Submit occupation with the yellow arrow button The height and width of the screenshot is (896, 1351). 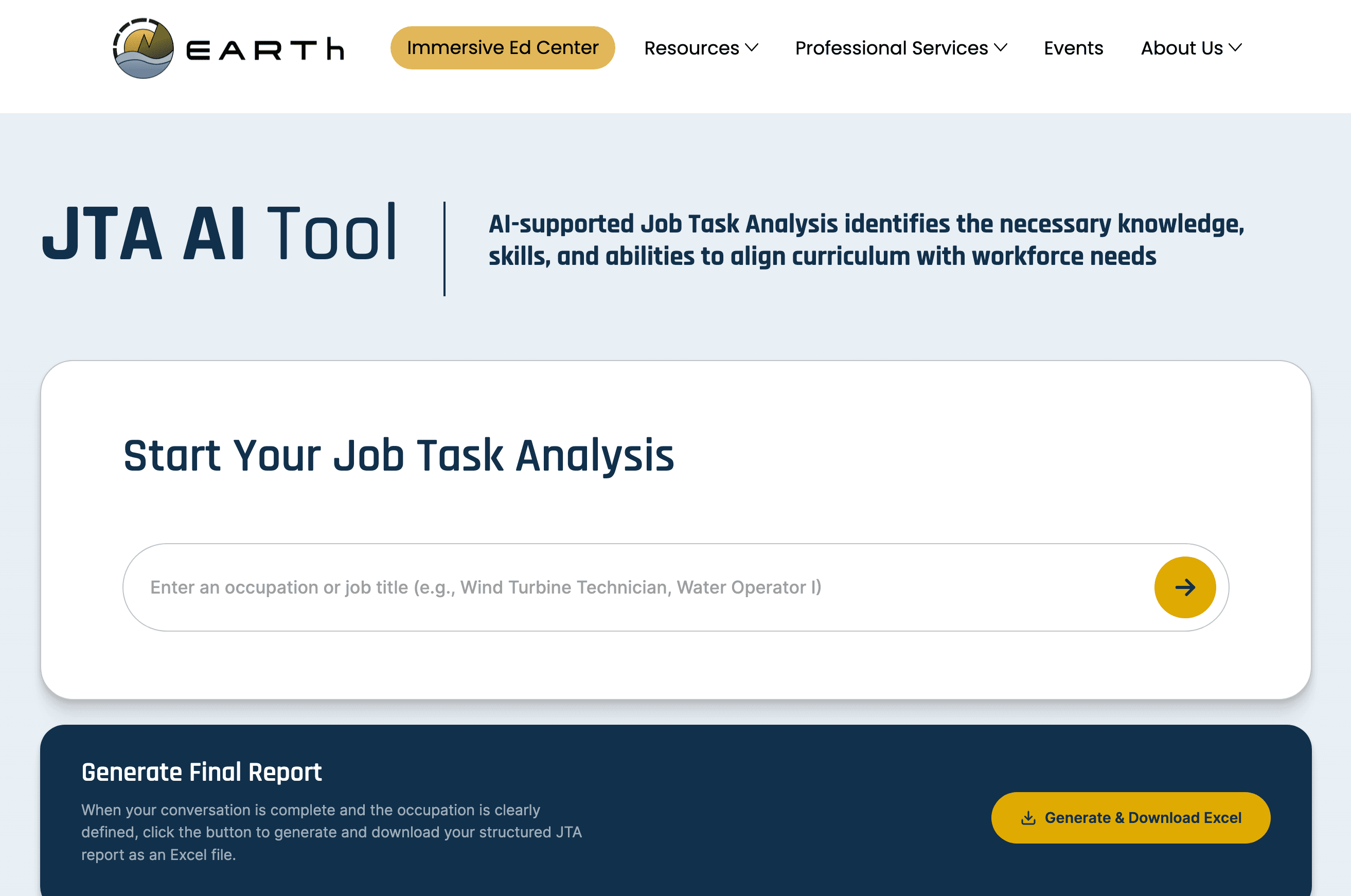[1185, 587]
